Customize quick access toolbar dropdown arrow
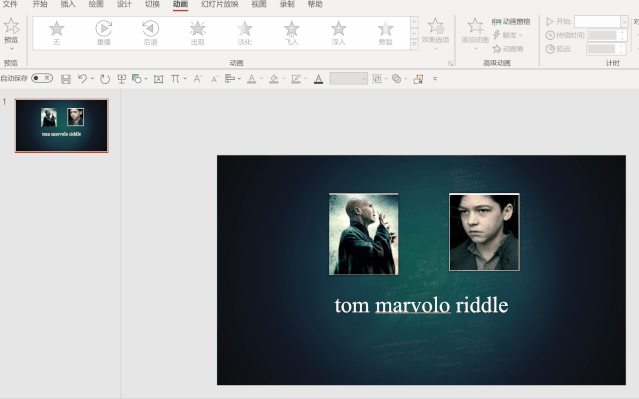The width and height of the screenshot is (639, 399). [435, 79]
